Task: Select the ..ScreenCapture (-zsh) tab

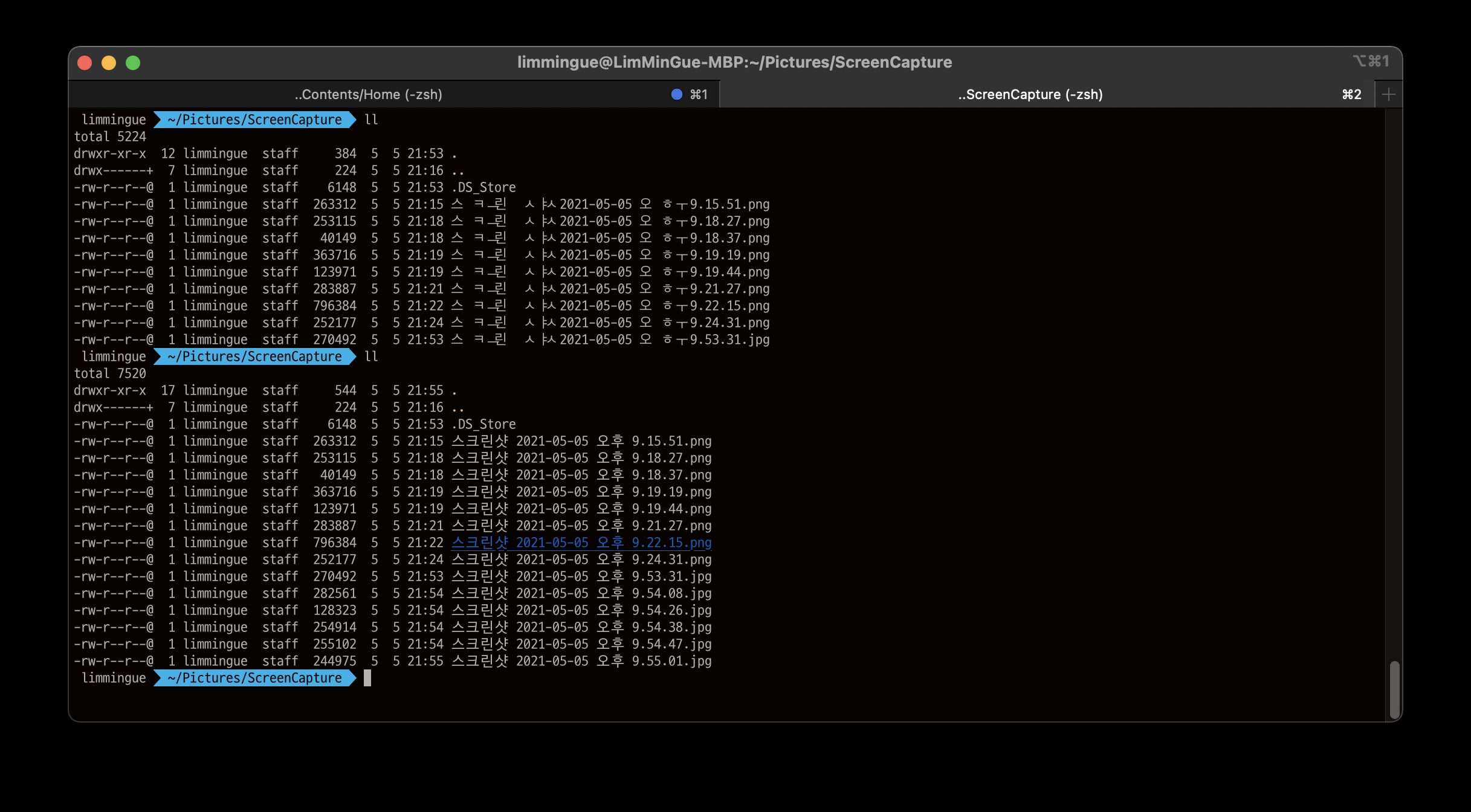Action: click(1030, 94)
